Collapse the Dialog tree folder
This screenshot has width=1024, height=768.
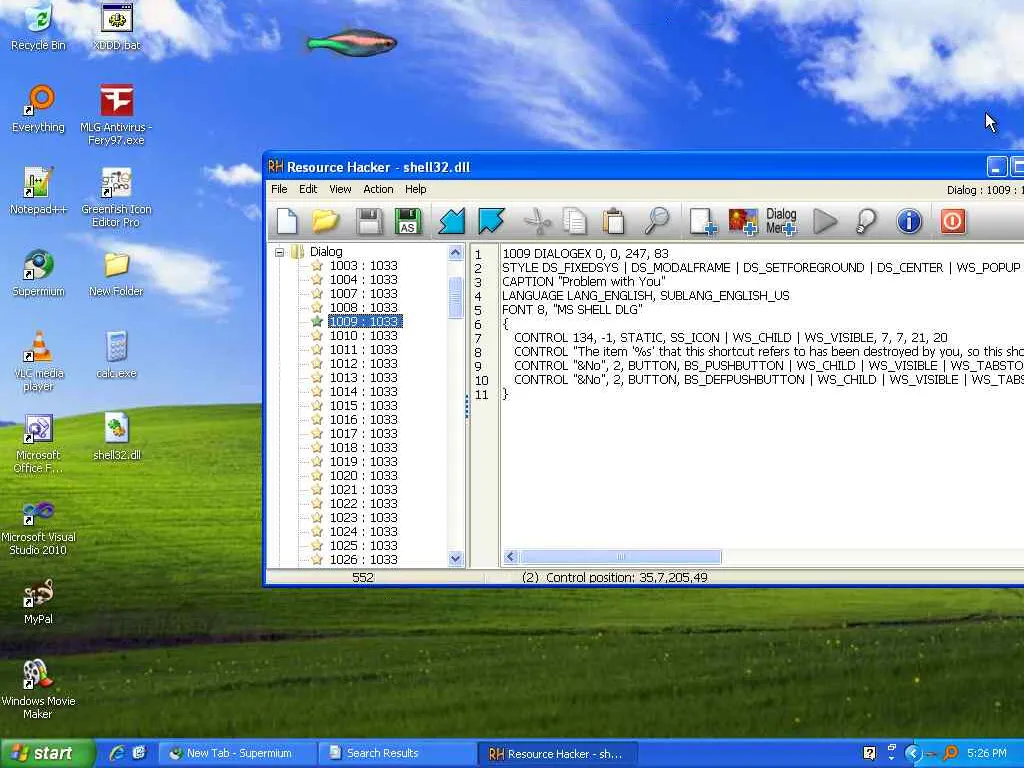[x=280, y=252]
